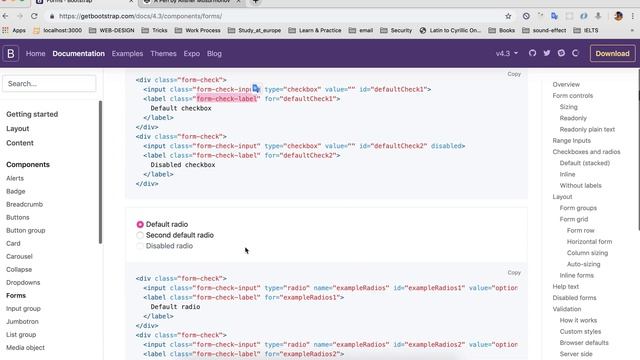Bookmark this page with the star icon

(508, 16)
